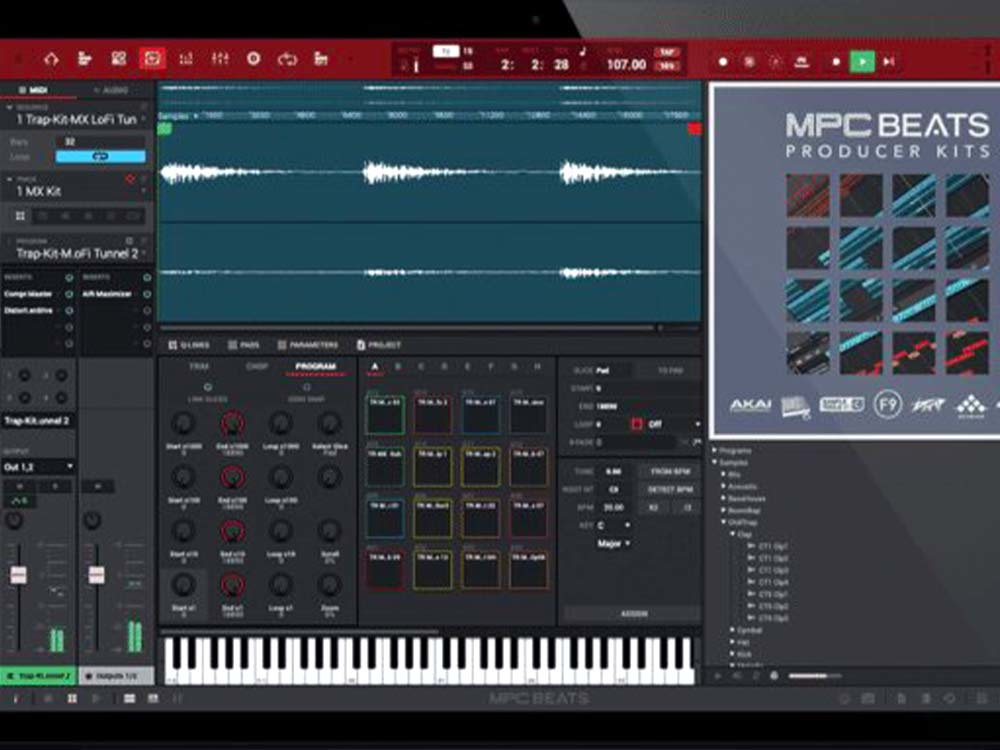Click the top-left green-outlined pad
Image resolution: width=1000 pixels, height=750 pixels.
pos(385,415)
